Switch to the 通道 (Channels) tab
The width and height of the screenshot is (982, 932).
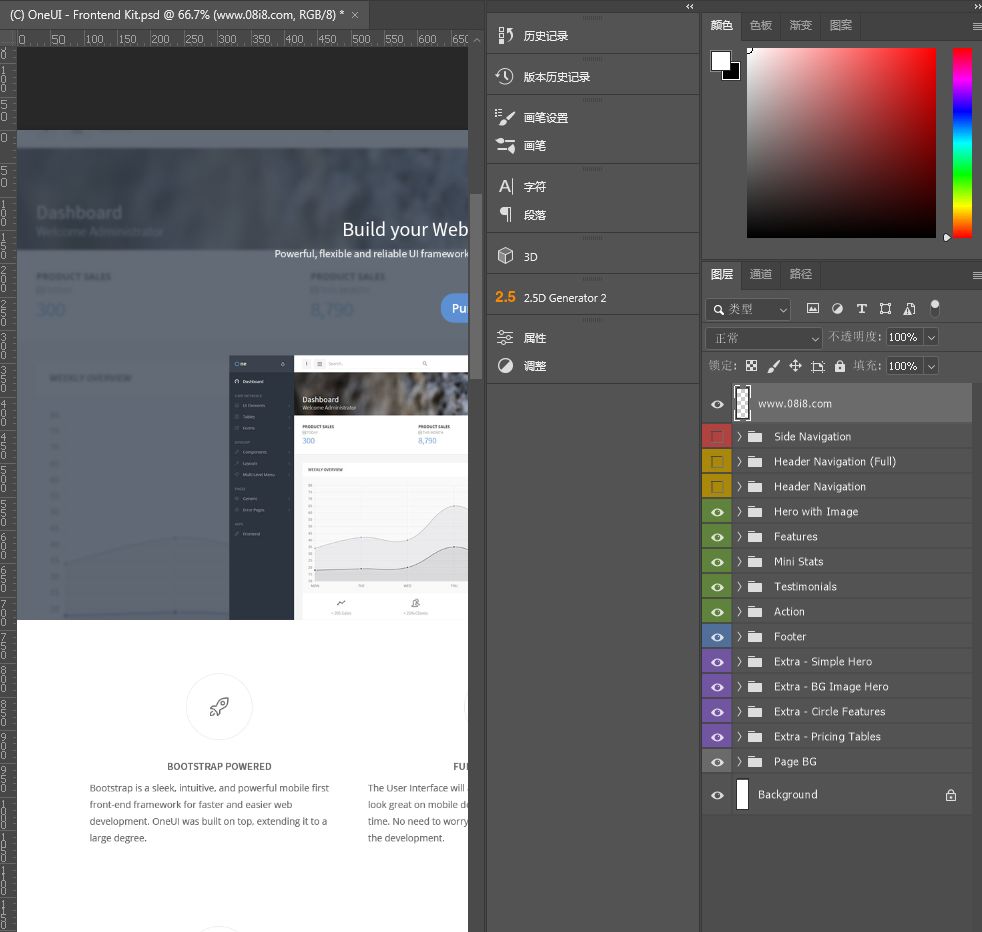click(x=761, y=274)
